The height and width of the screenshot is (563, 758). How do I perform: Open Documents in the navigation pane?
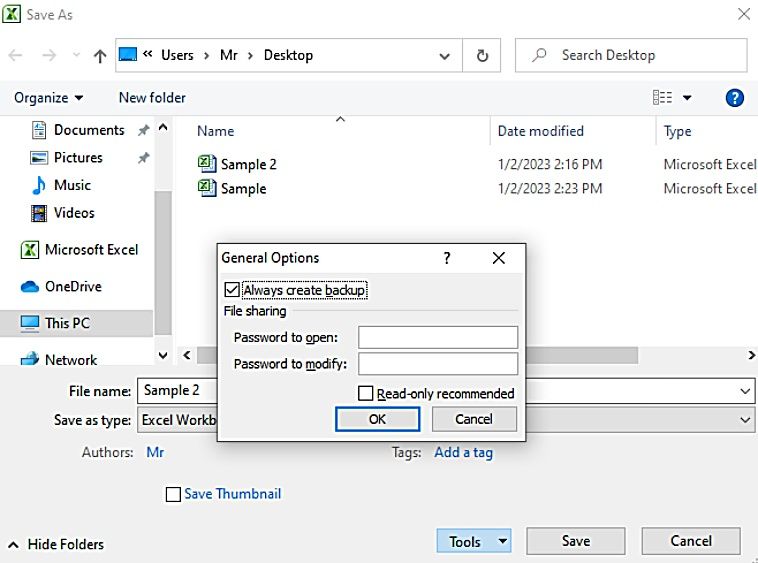[x=89, y=130]
